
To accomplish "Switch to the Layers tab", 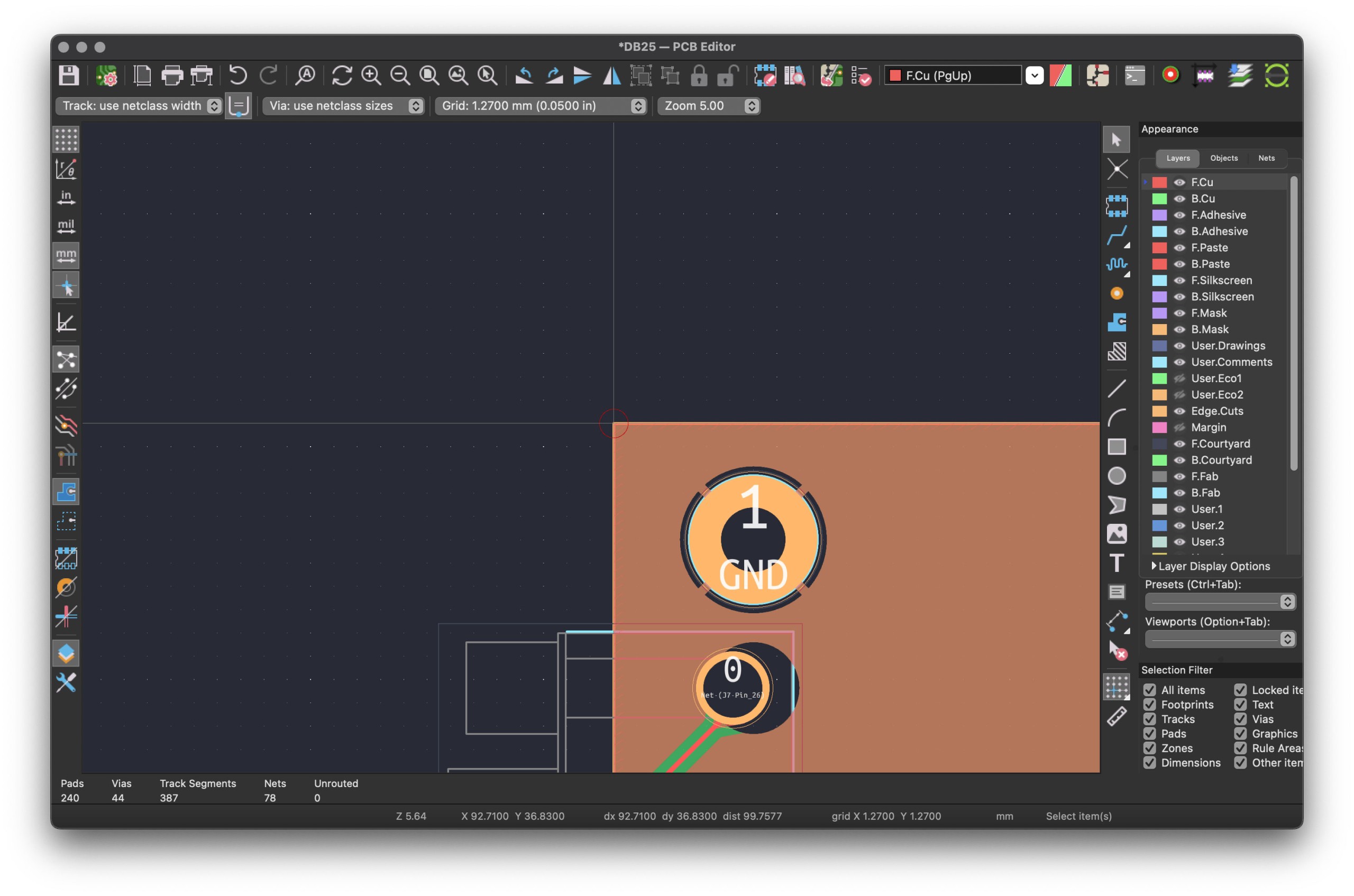I will click(1178, 158).
